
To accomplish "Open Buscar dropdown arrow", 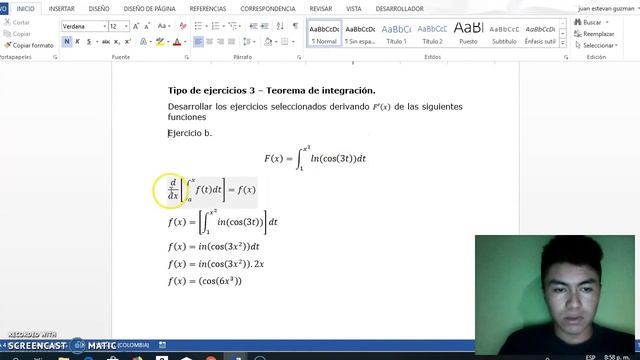I will tap(607, 22).
